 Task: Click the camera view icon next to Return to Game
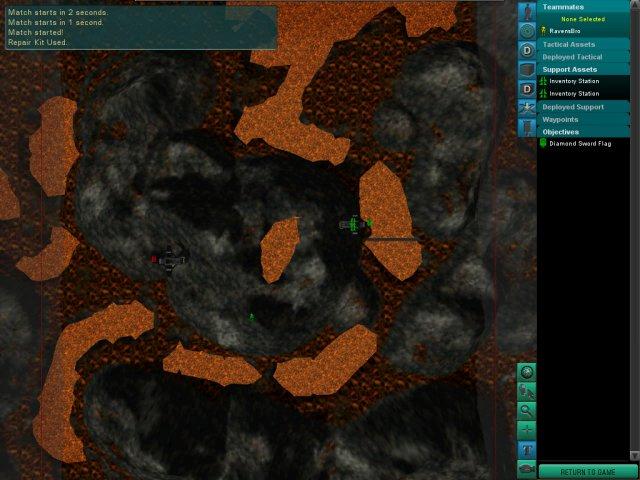[527, 469]
